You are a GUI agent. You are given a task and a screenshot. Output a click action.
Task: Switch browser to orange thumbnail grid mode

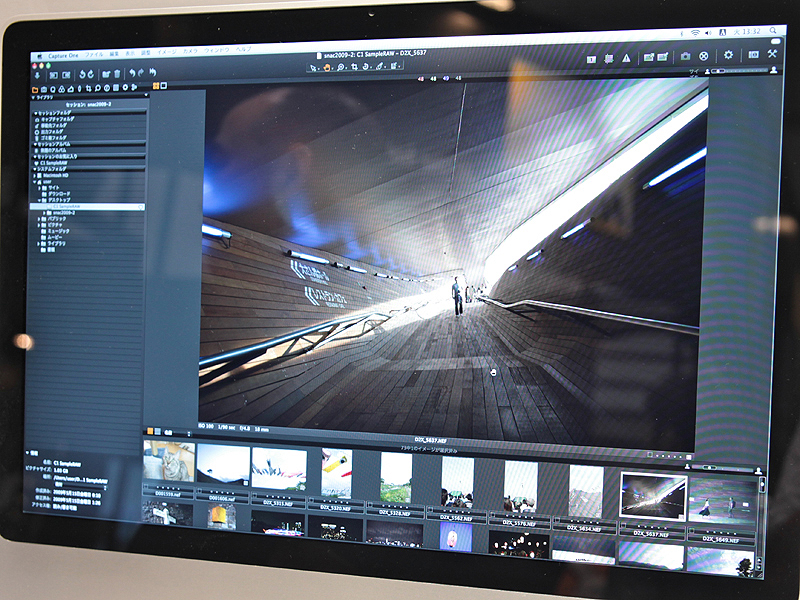[x=150, y=432]
